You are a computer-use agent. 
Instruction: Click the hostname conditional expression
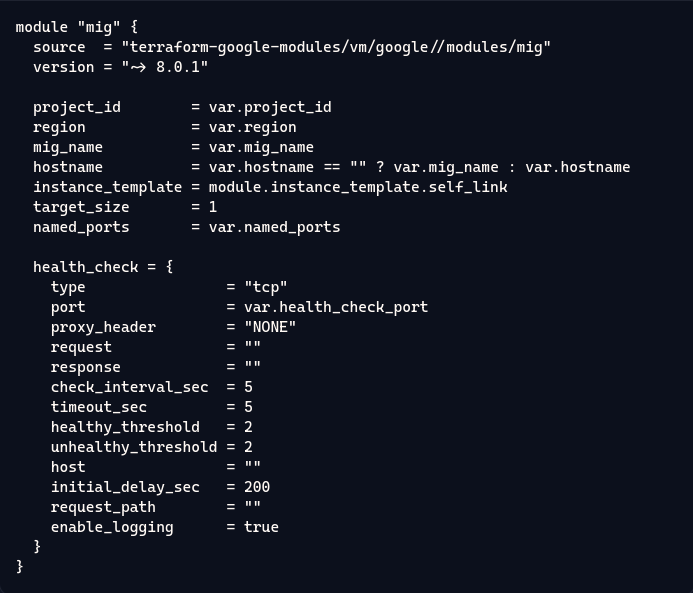pos(419,167)
